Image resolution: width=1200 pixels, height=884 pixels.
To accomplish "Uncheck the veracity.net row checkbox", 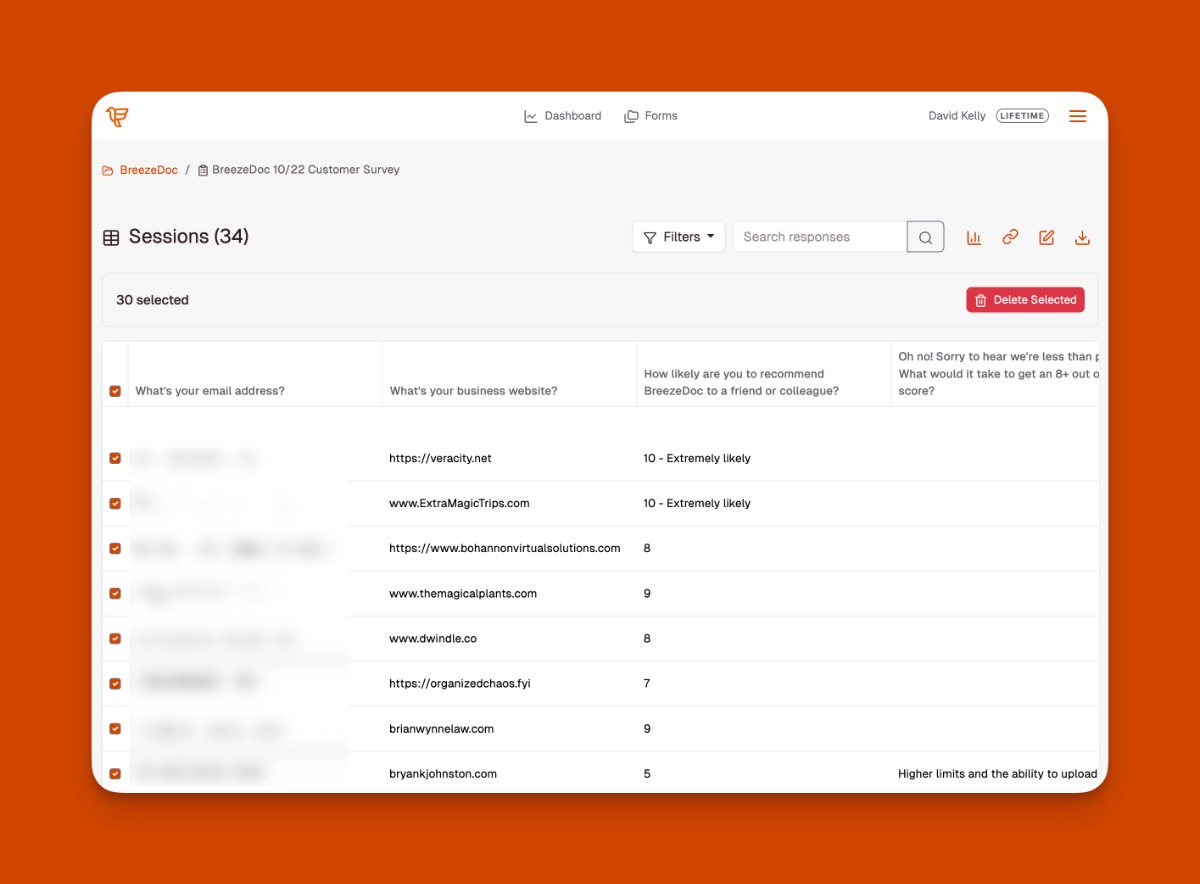I will coord(115,458).
